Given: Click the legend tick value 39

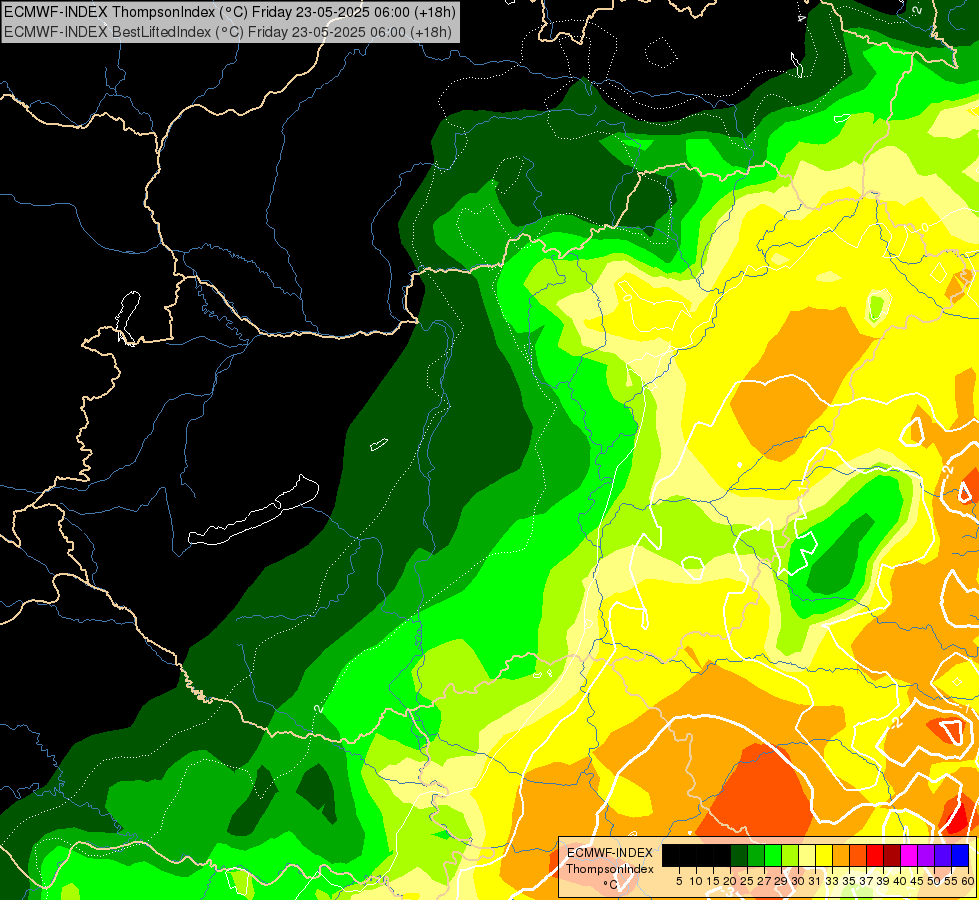Looking at the screenshot, I should 883,881.
